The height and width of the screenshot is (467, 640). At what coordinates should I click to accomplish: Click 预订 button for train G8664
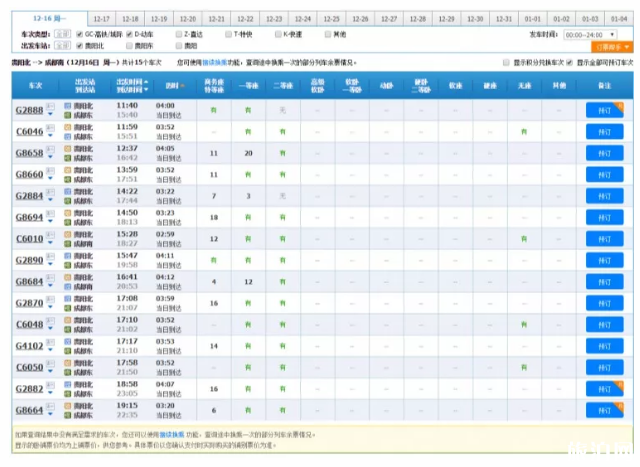coord(604,410)
